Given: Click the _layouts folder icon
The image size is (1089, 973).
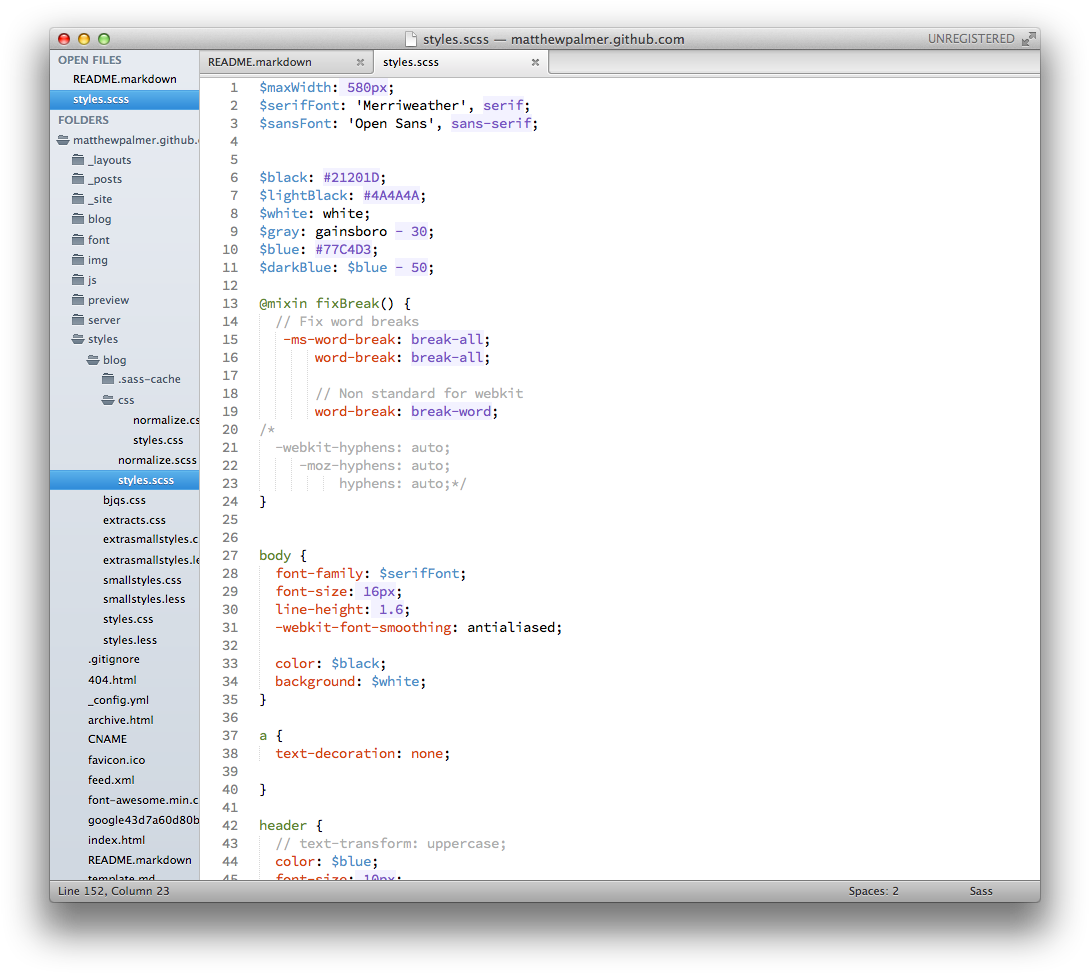Looking at the screenshot, I should point(79,159).
